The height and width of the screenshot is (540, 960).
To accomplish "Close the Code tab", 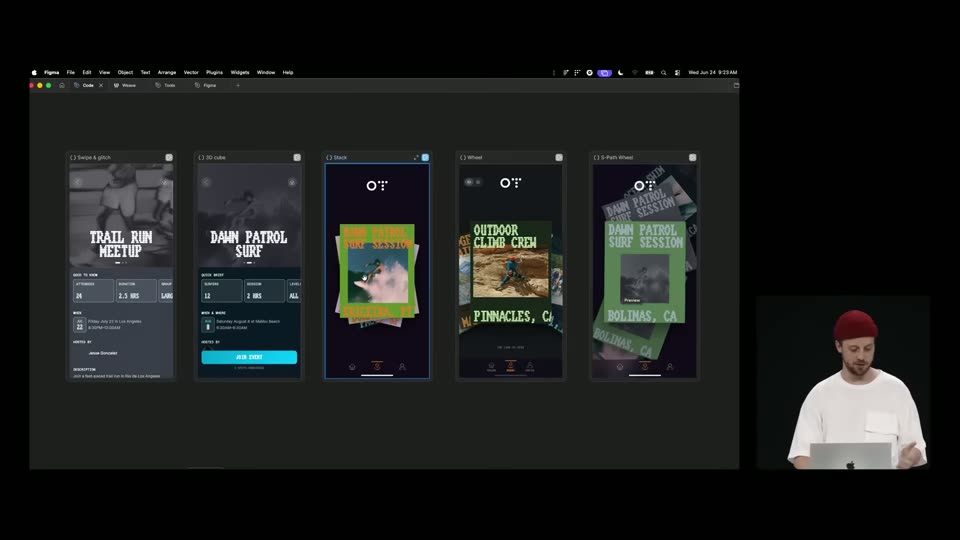I will click(101, 85).
